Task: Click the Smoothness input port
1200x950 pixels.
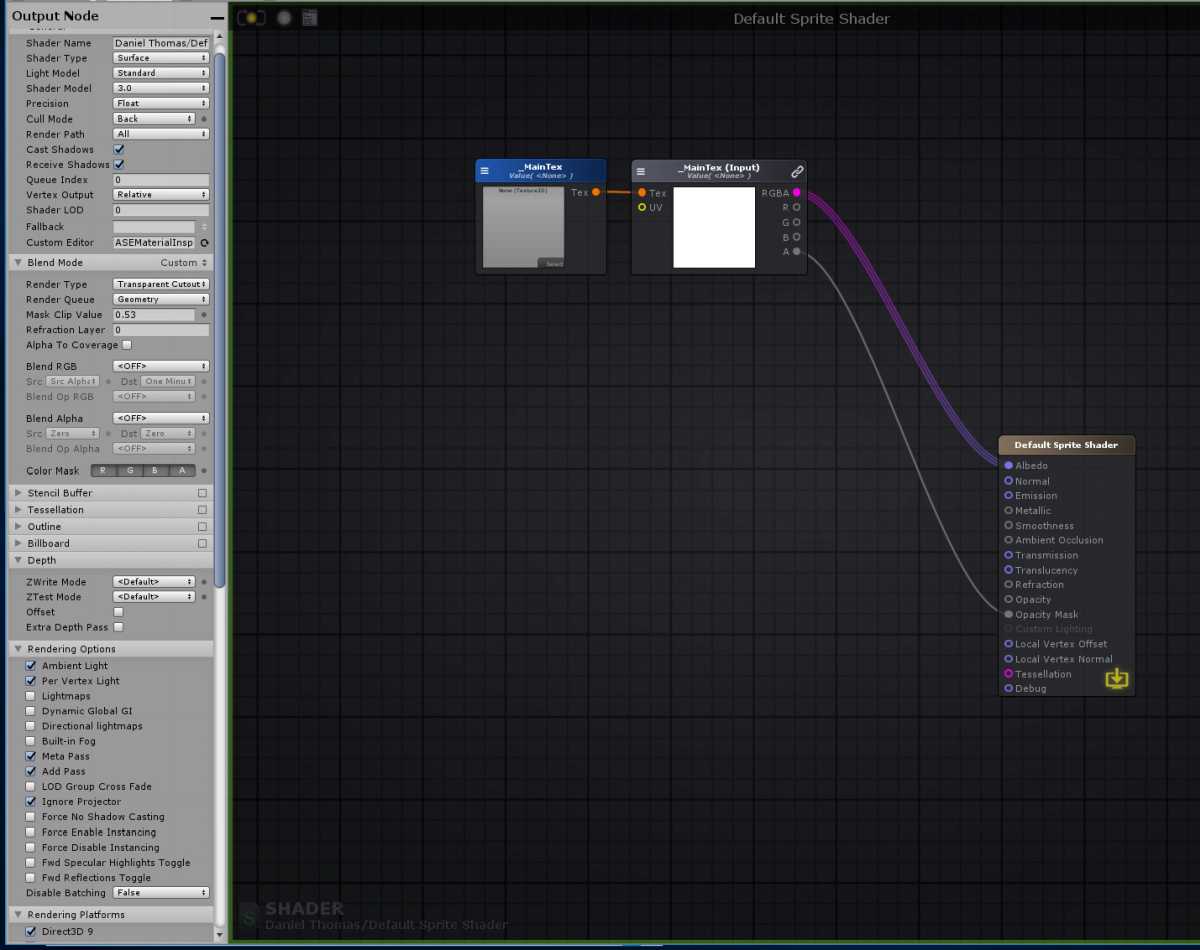Action: coord(1009,525)
